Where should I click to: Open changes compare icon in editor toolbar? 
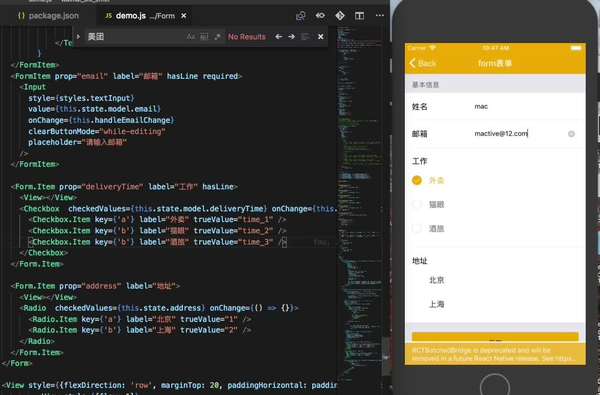point(301,16)
